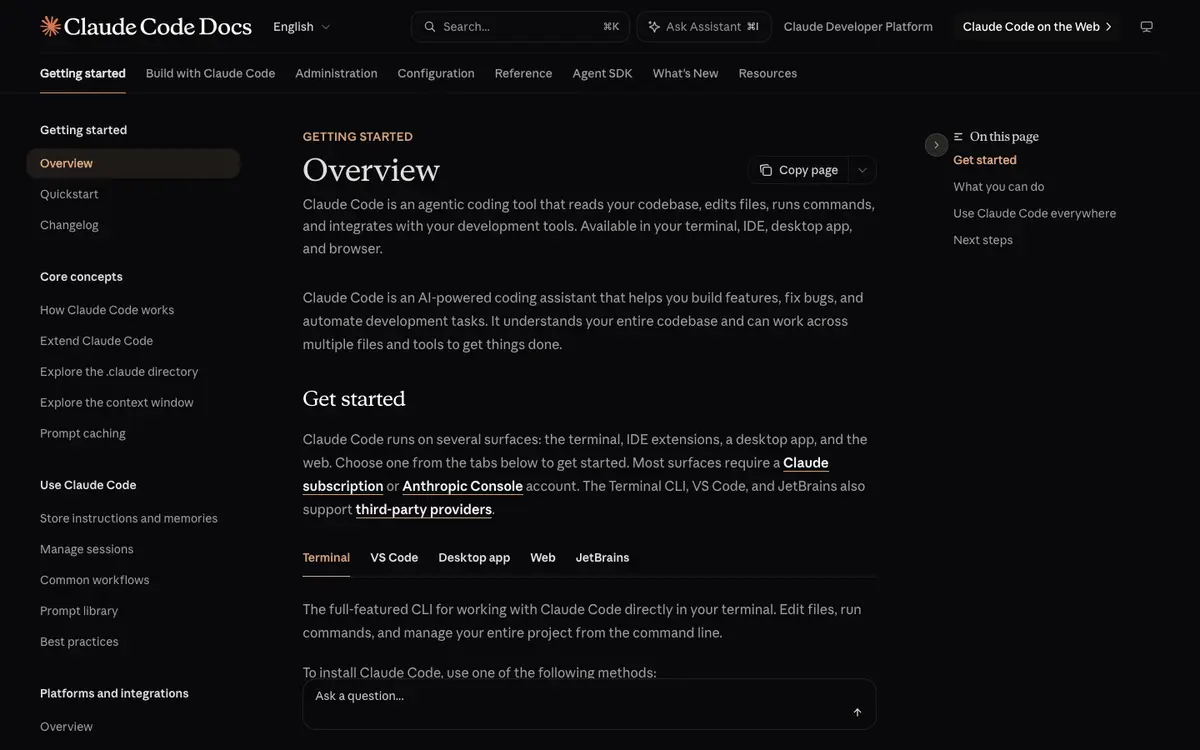Click the Ask a question input field

pos(589,704)
